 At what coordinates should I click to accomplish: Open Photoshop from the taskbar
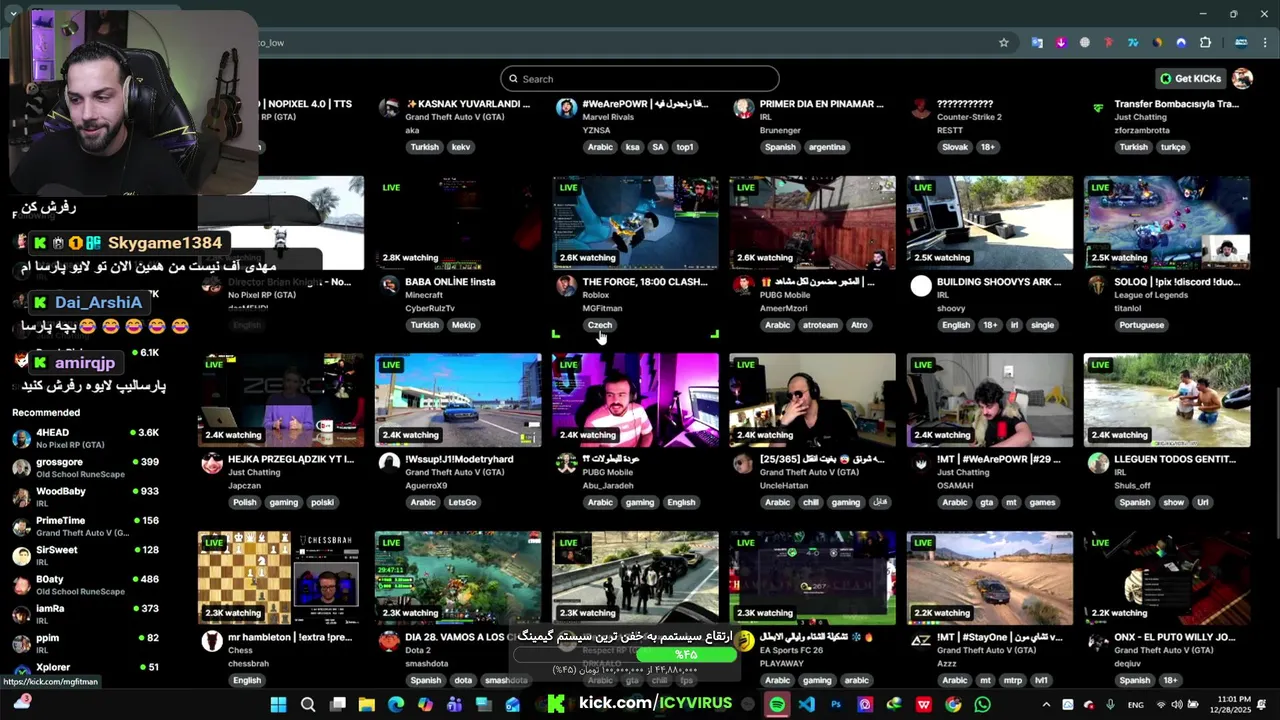click(836, 704)
